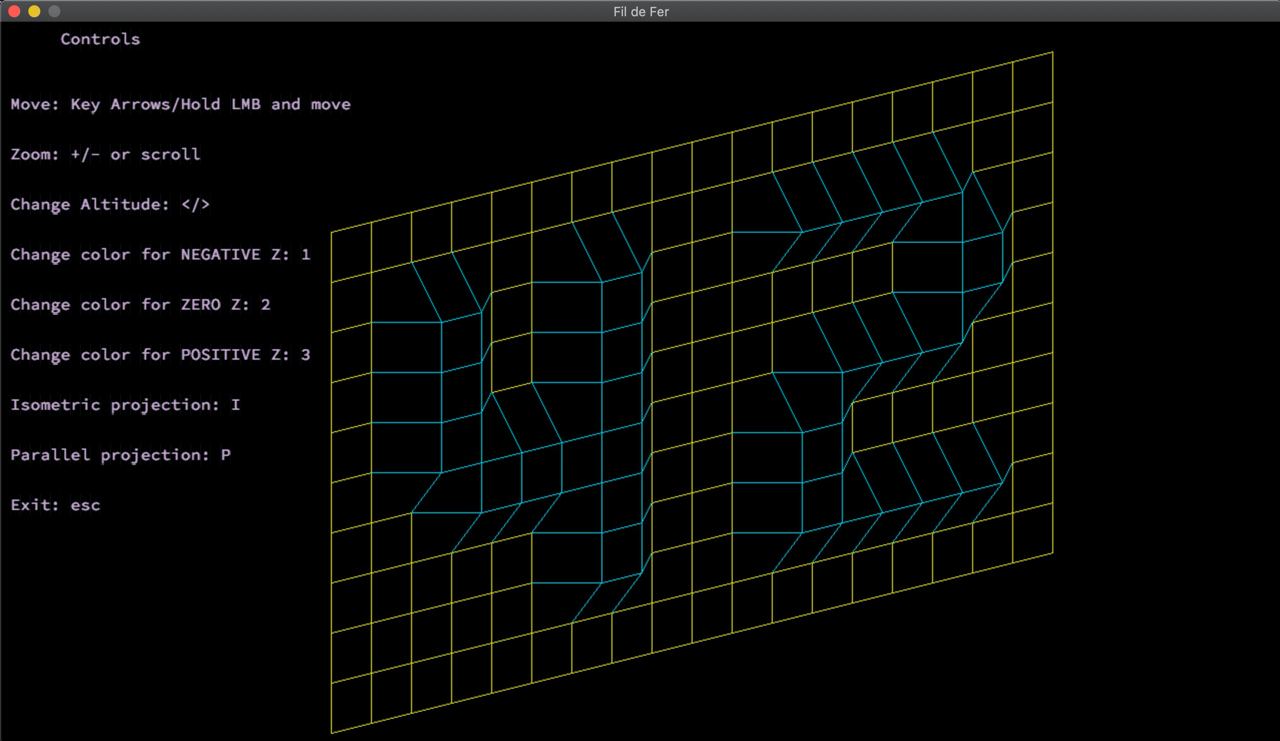
Task: Close the Fil de Fer window
Action: [x=14, y=11]
